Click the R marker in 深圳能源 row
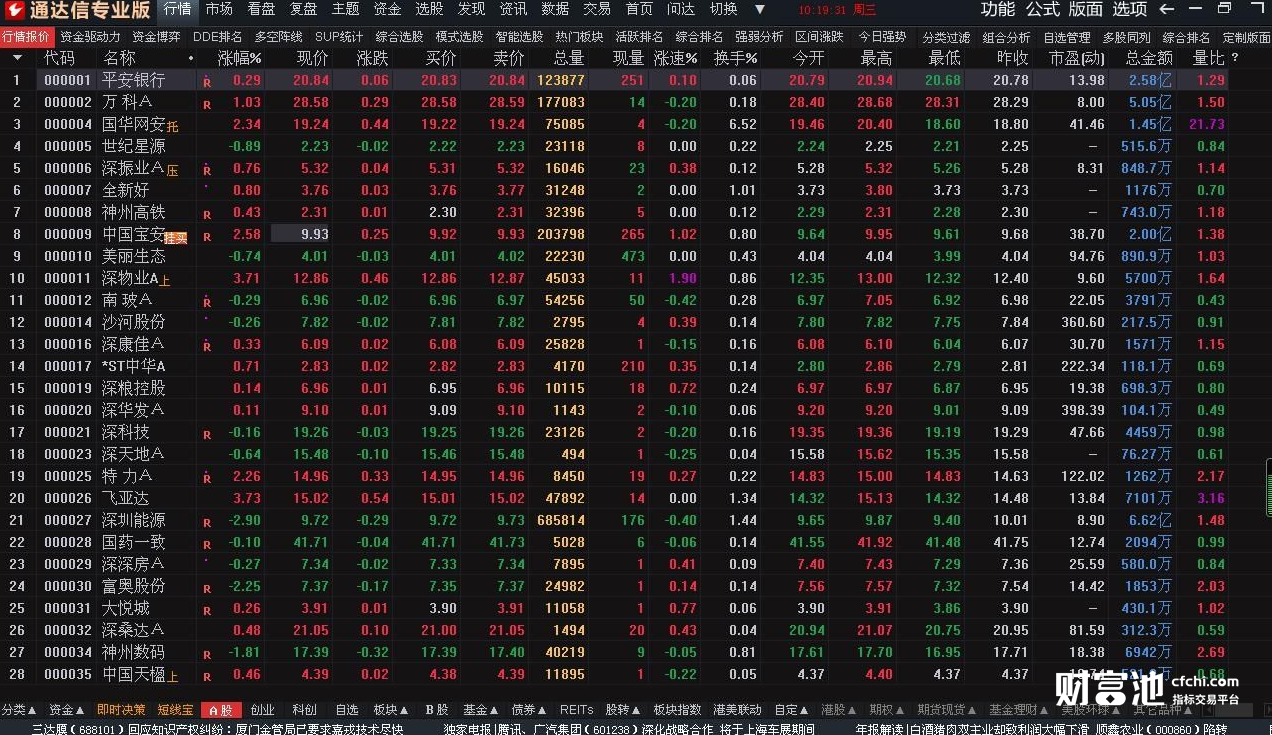 pyautogui.click(x=207, y=522)
